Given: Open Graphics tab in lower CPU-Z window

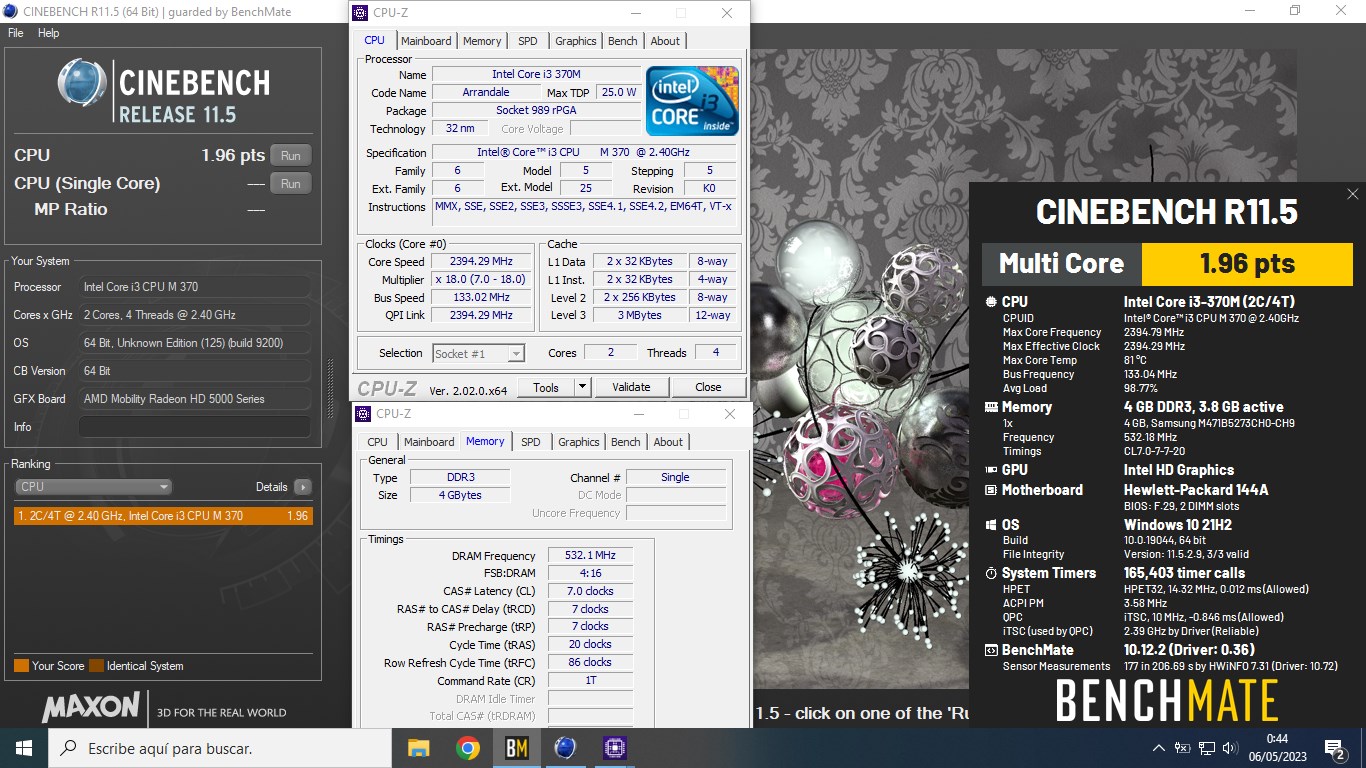Looking at the screenshot, I should [x=579, y=442].
